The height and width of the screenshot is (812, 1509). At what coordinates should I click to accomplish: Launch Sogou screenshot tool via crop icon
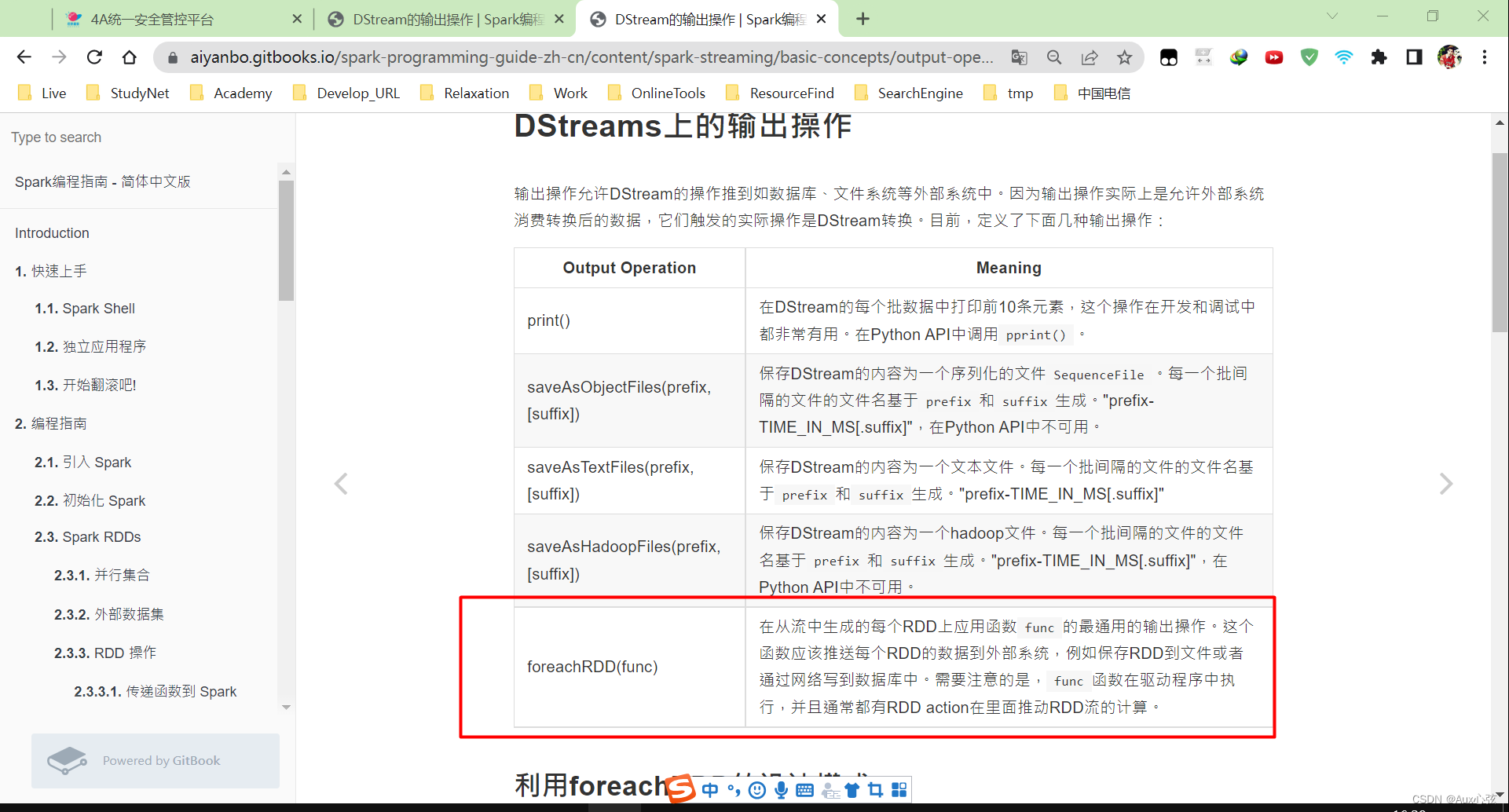coord(875,790)
